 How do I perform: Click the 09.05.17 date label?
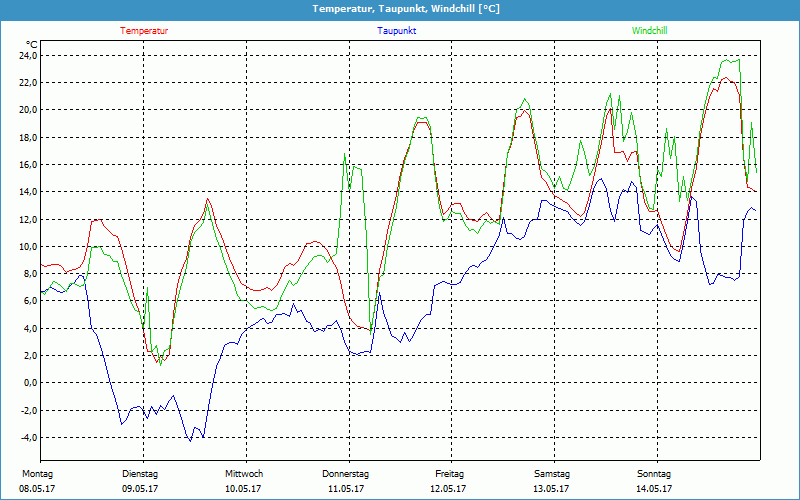tap(140, 489)
